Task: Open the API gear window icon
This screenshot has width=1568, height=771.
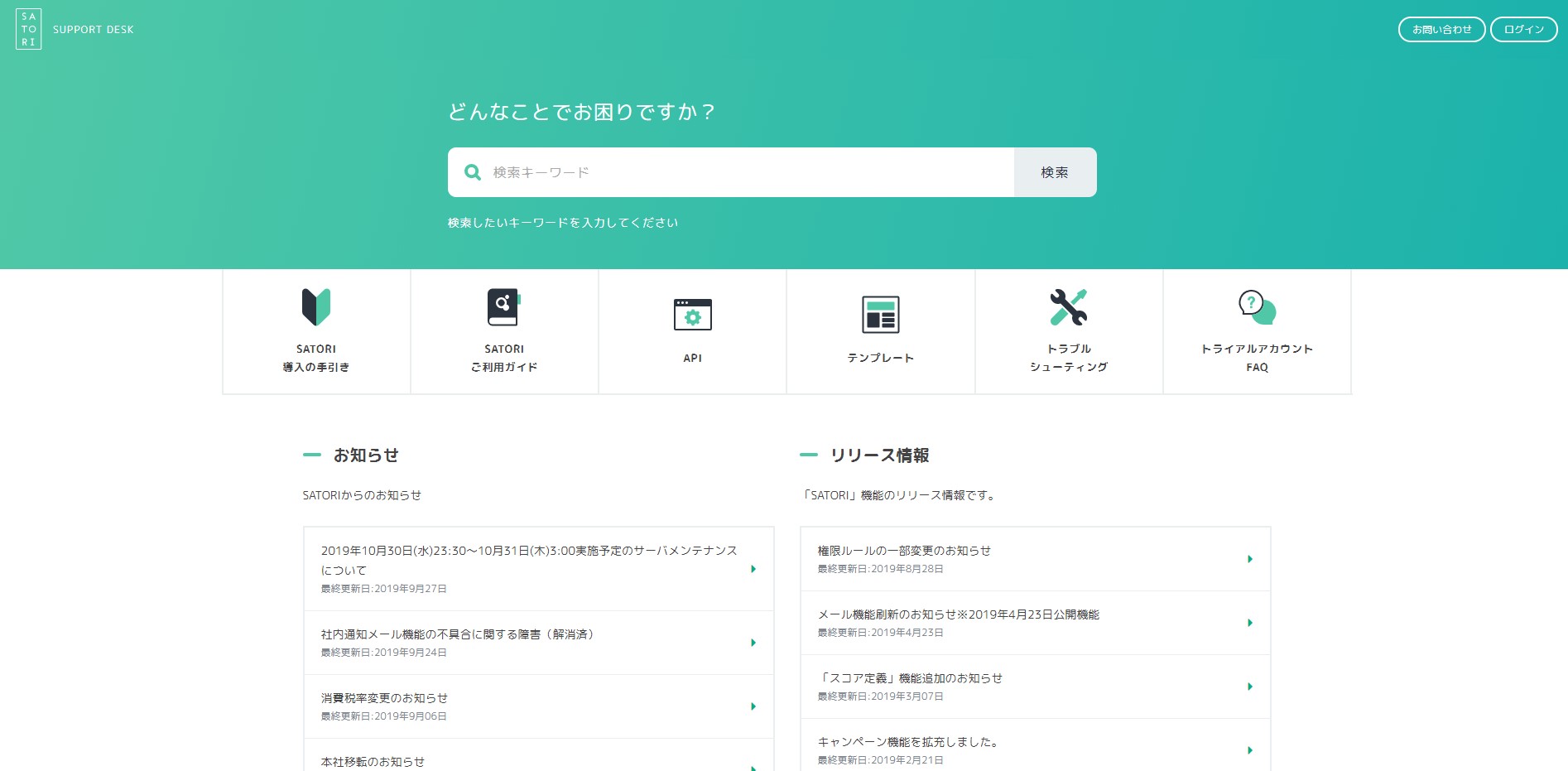Action: (x=693, y=315)
